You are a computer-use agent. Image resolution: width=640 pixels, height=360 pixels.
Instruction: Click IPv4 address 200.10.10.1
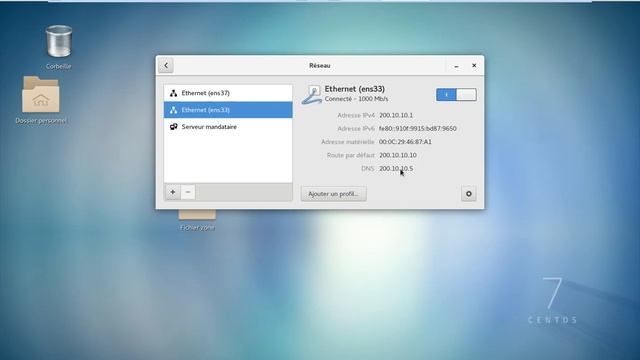396,115
